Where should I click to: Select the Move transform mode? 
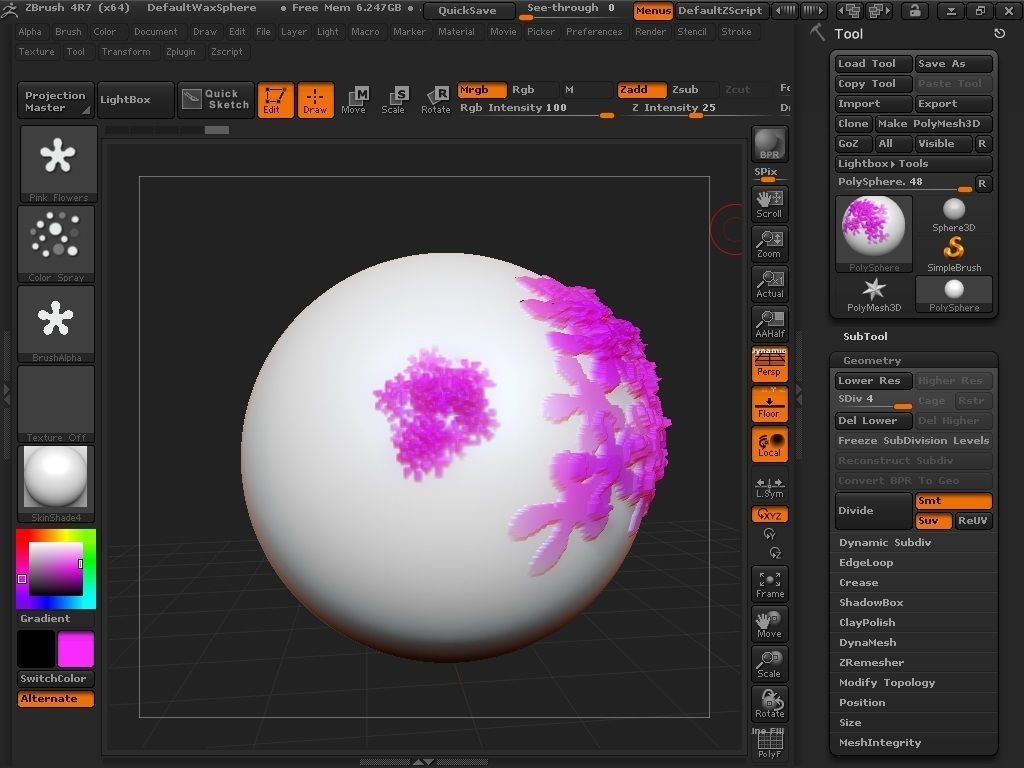click(x=354, y=100)
